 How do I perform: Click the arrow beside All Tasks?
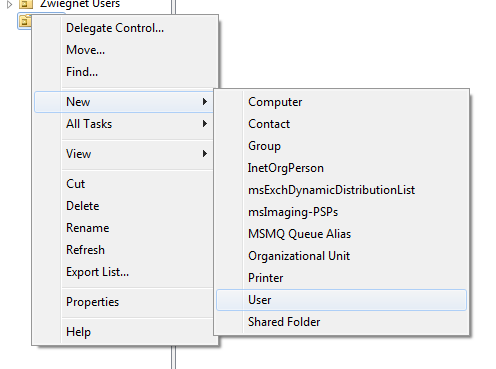pos(205,124)
